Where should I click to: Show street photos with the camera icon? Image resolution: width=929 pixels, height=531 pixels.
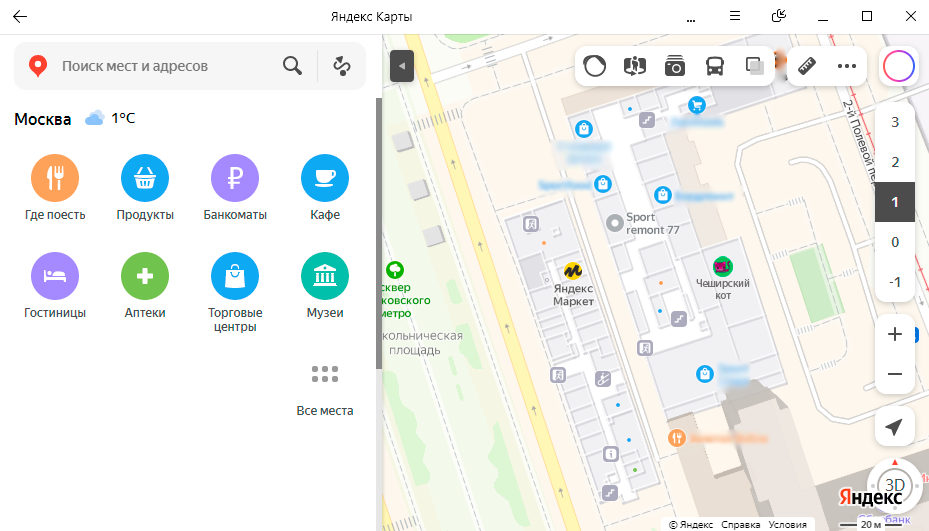[x=675, y=67]
